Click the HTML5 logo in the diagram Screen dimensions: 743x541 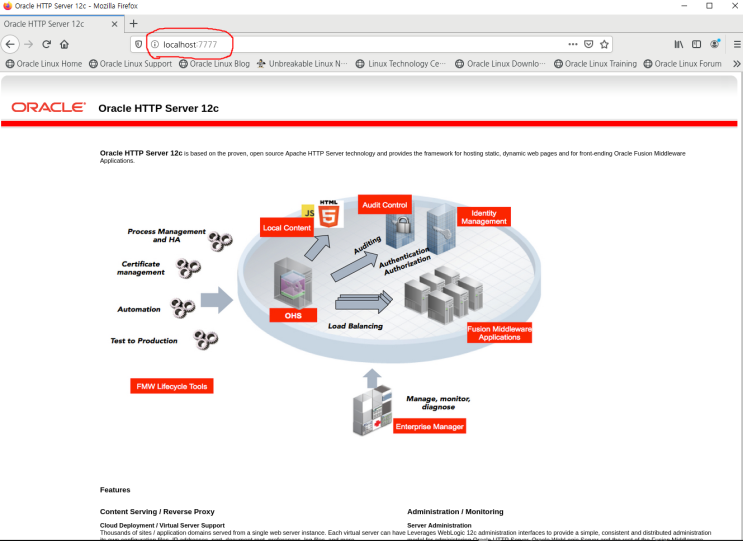coord(329,214)
